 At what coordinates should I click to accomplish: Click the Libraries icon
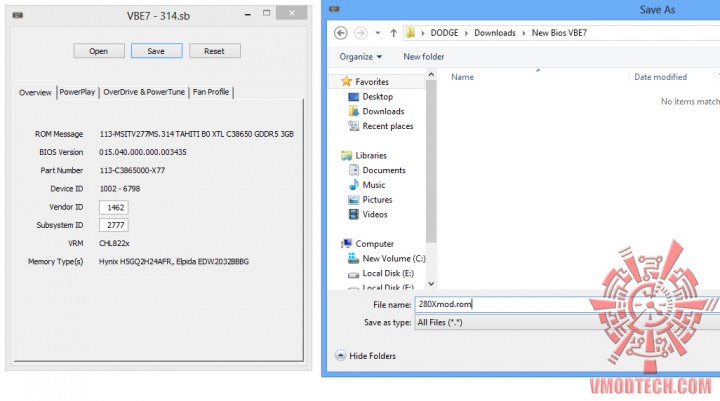tap(346, 156)
